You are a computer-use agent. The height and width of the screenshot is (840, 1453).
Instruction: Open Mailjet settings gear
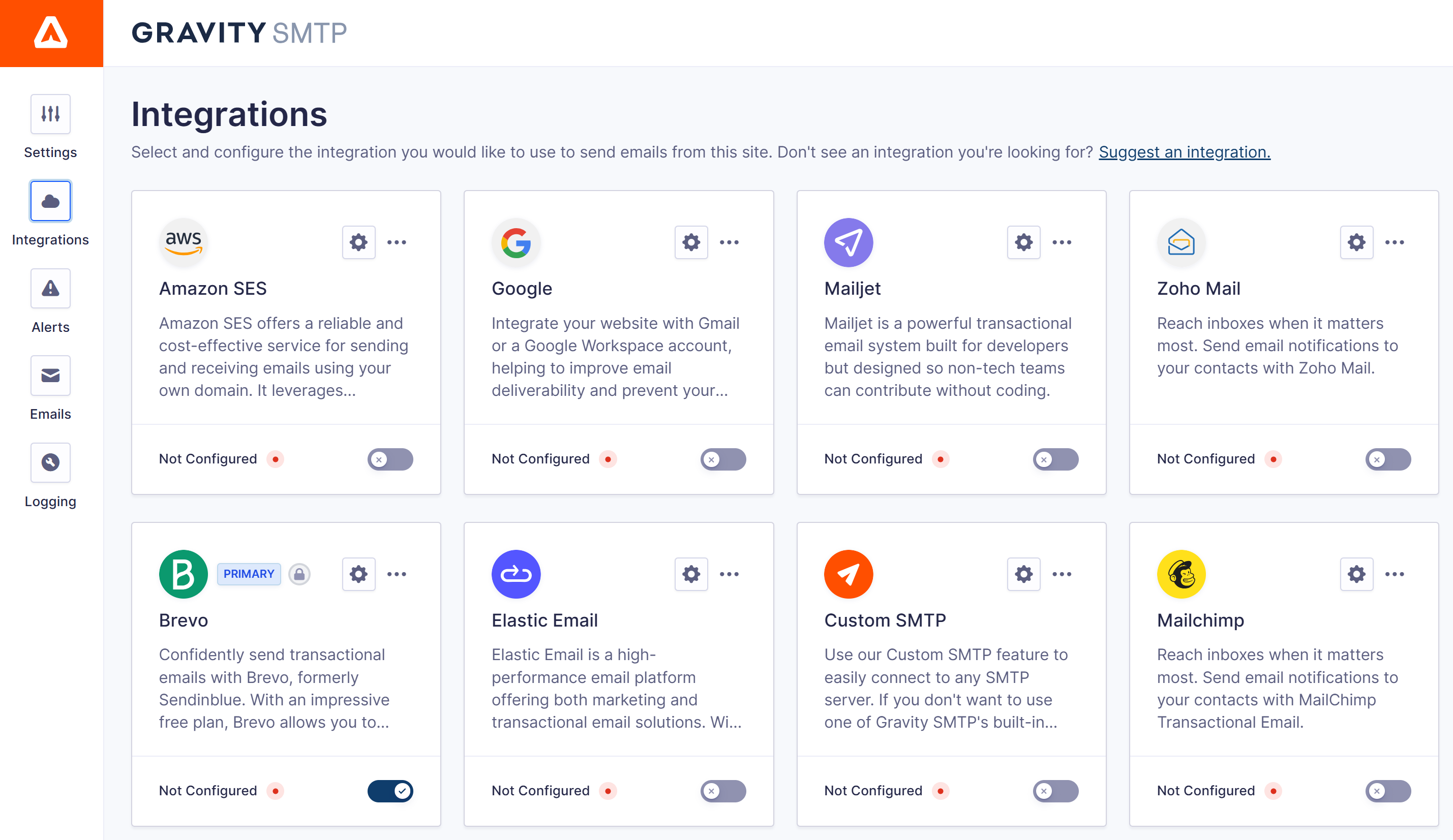point(1024,242)
